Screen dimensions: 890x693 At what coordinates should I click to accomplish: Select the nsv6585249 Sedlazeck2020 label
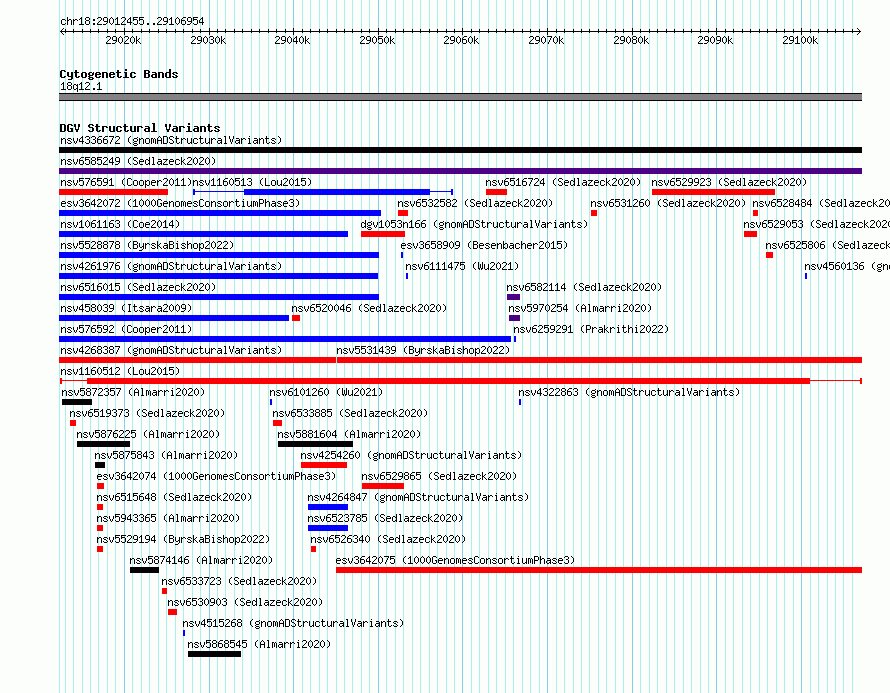click(x=138, y=161)
